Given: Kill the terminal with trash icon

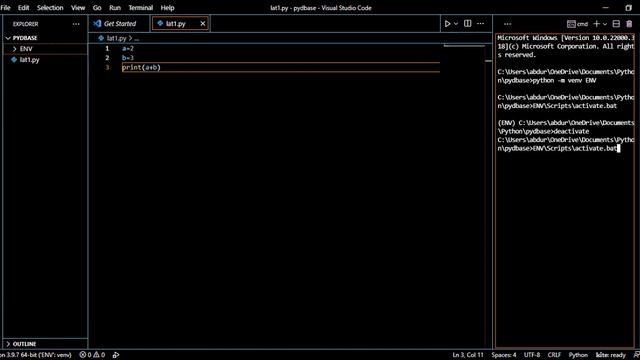Looking at the screenshot, I should 629,24.
